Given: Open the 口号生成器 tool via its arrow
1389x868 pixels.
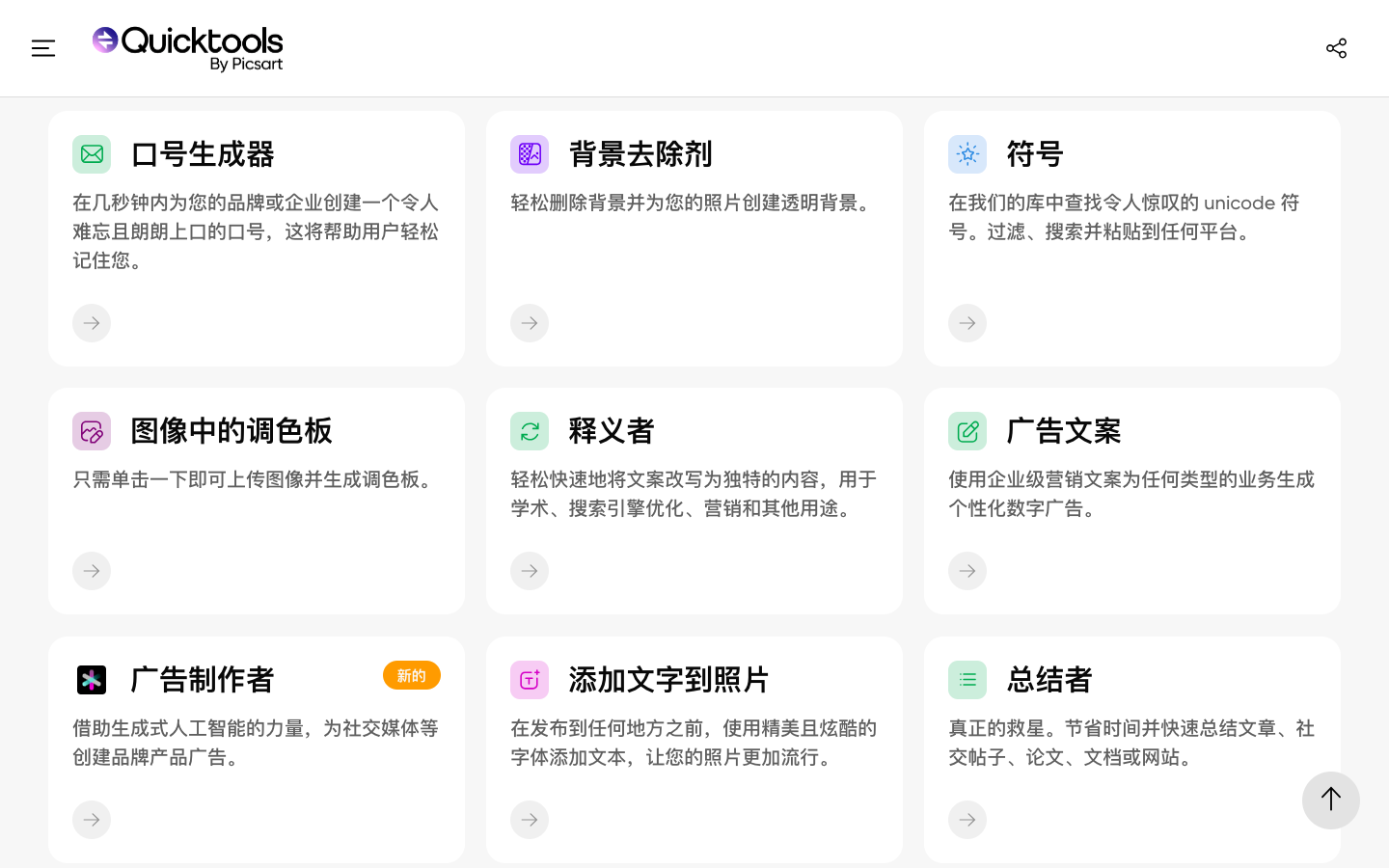Looking at the screenshot, I should [x=92, y=323].
